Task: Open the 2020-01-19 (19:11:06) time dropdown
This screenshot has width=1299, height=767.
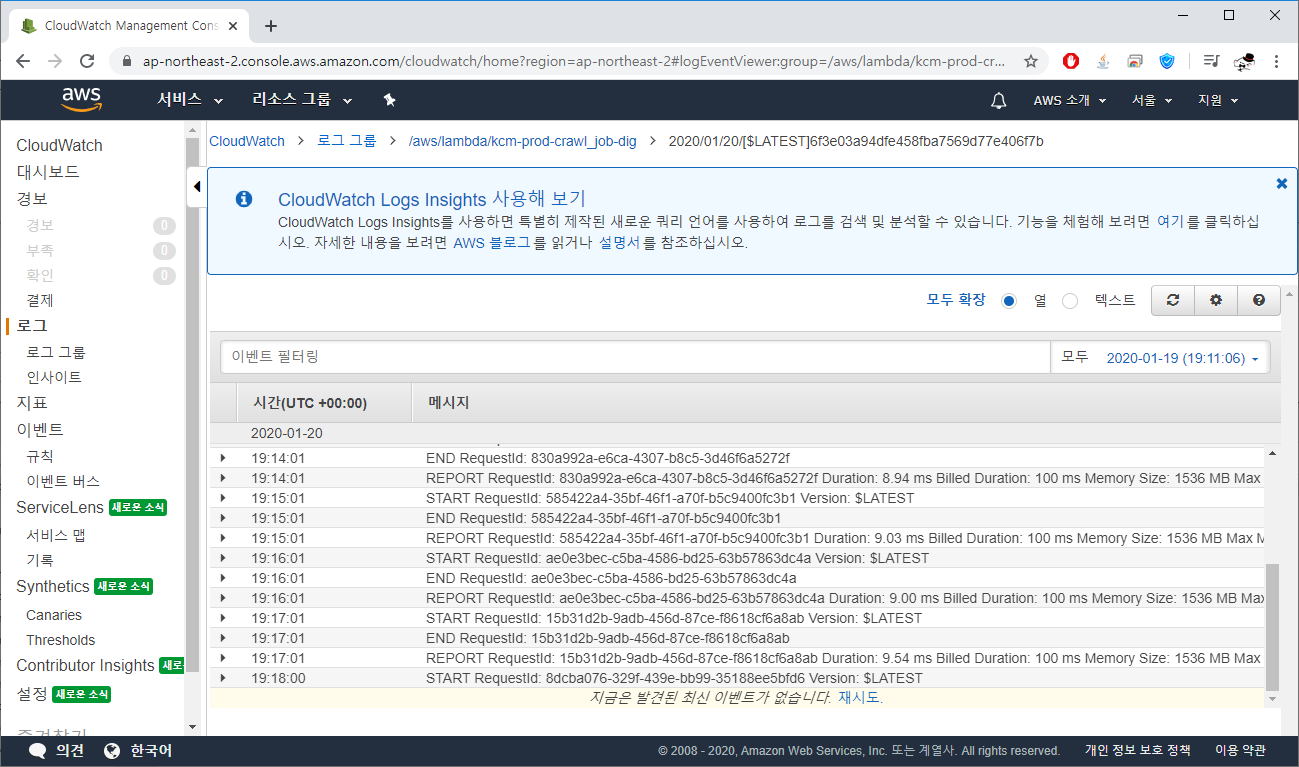Action: pyautogui.click(x=1182, y=358)
